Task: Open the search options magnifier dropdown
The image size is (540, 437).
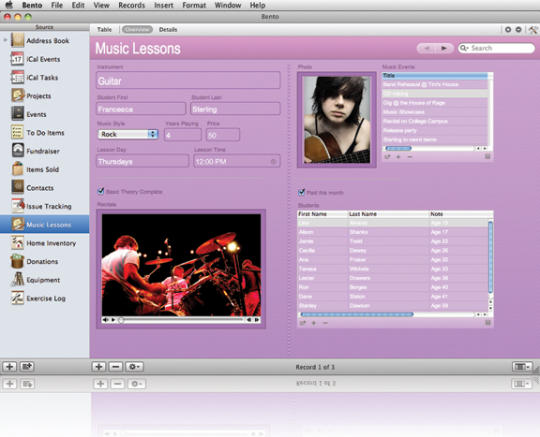Action: click(464, 48)
